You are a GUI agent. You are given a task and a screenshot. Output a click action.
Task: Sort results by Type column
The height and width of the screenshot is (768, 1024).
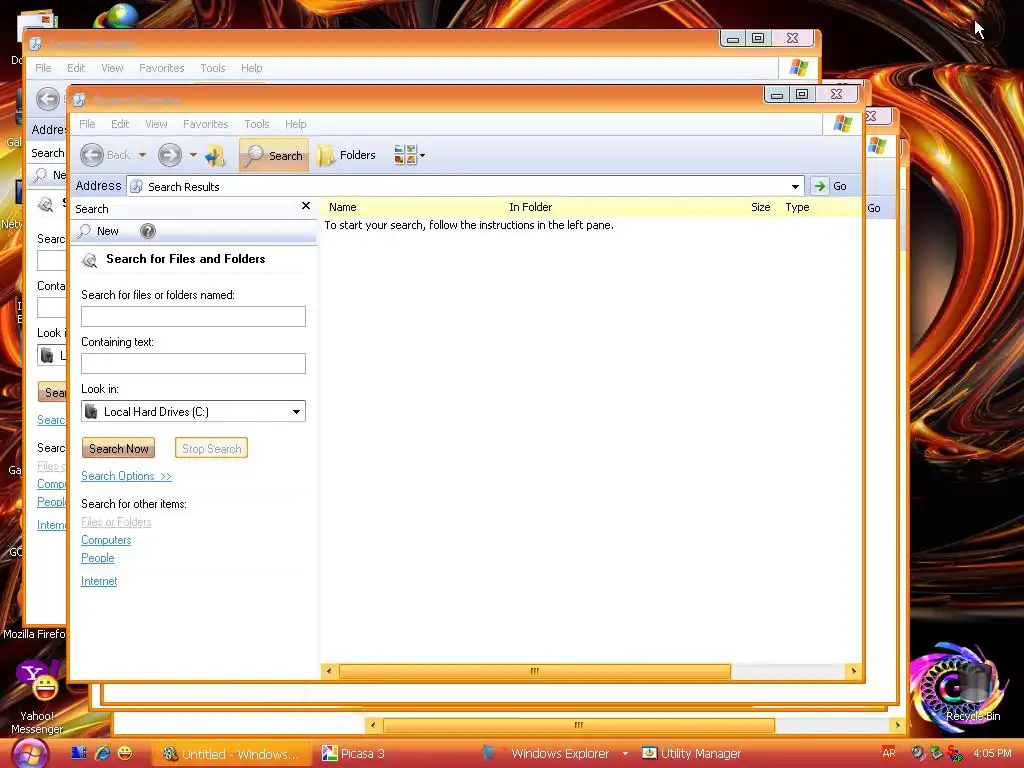point(797,207)
